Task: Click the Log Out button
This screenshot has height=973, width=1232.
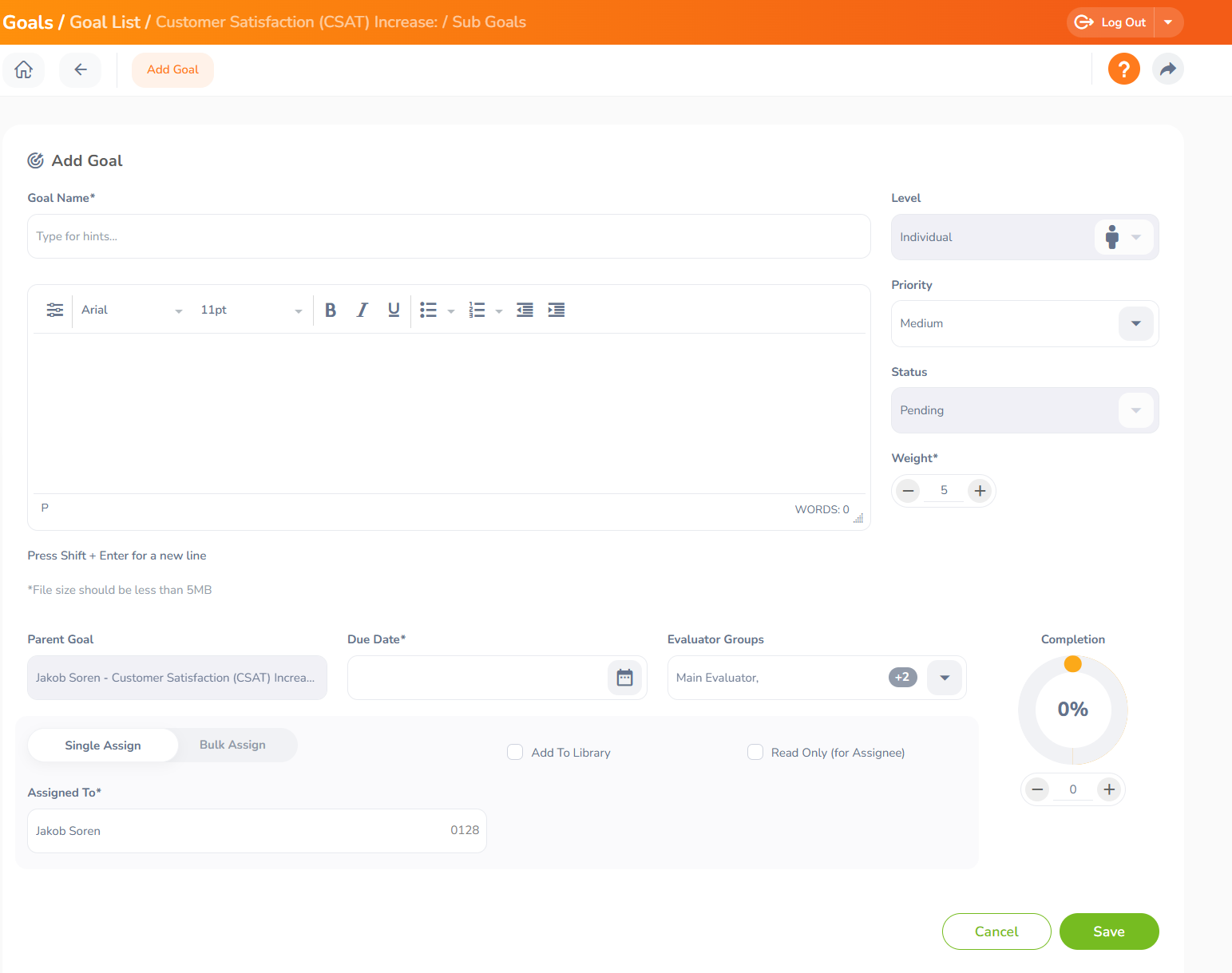Action: tap(1111, 22)
